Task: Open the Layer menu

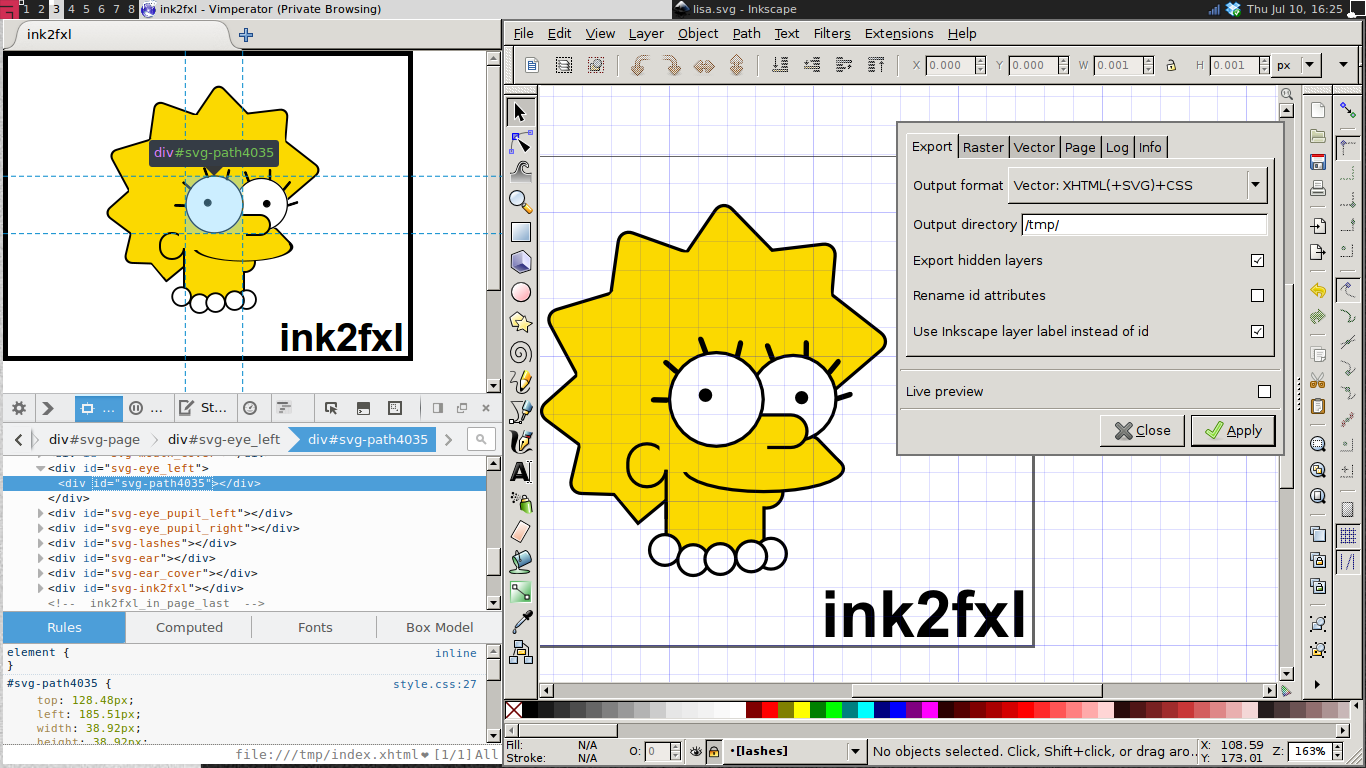Action: [646, 33]
